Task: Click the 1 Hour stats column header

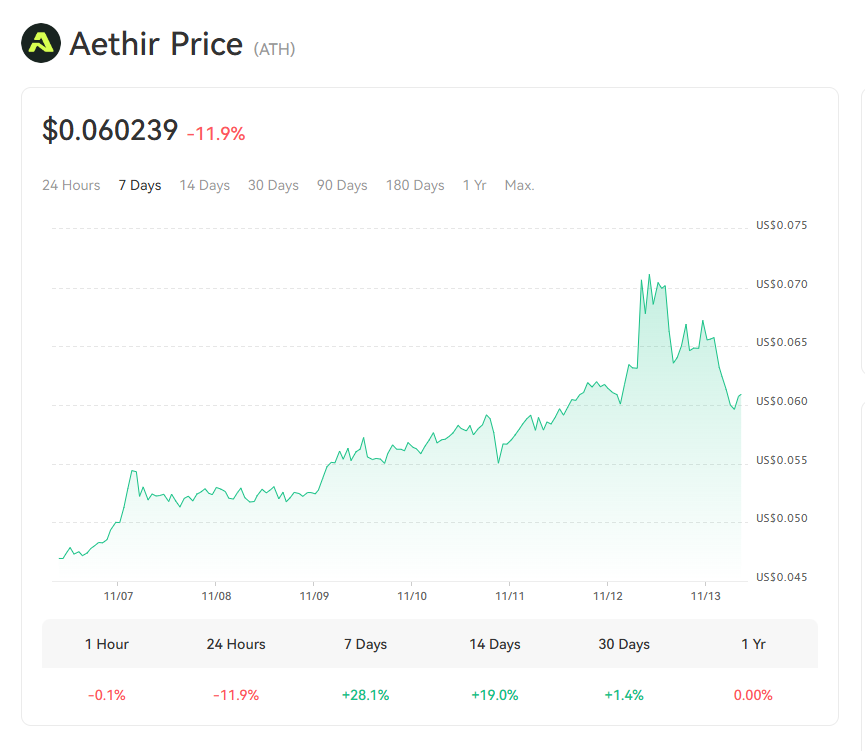Action: [x=107, y=644]
